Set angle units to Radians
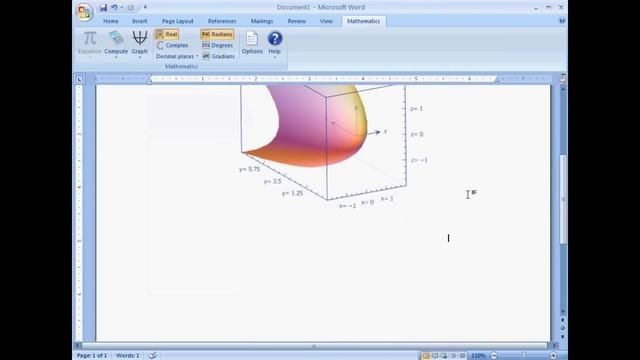 [x=218, y=34]
